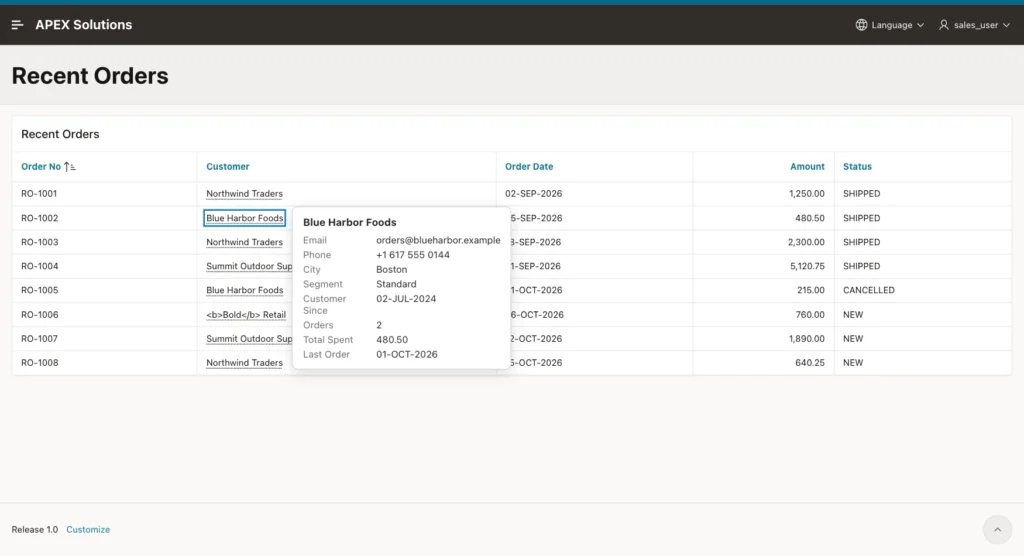
Task: Sort by Status column header
Action: pyautogui.click(x=857, y=167)
